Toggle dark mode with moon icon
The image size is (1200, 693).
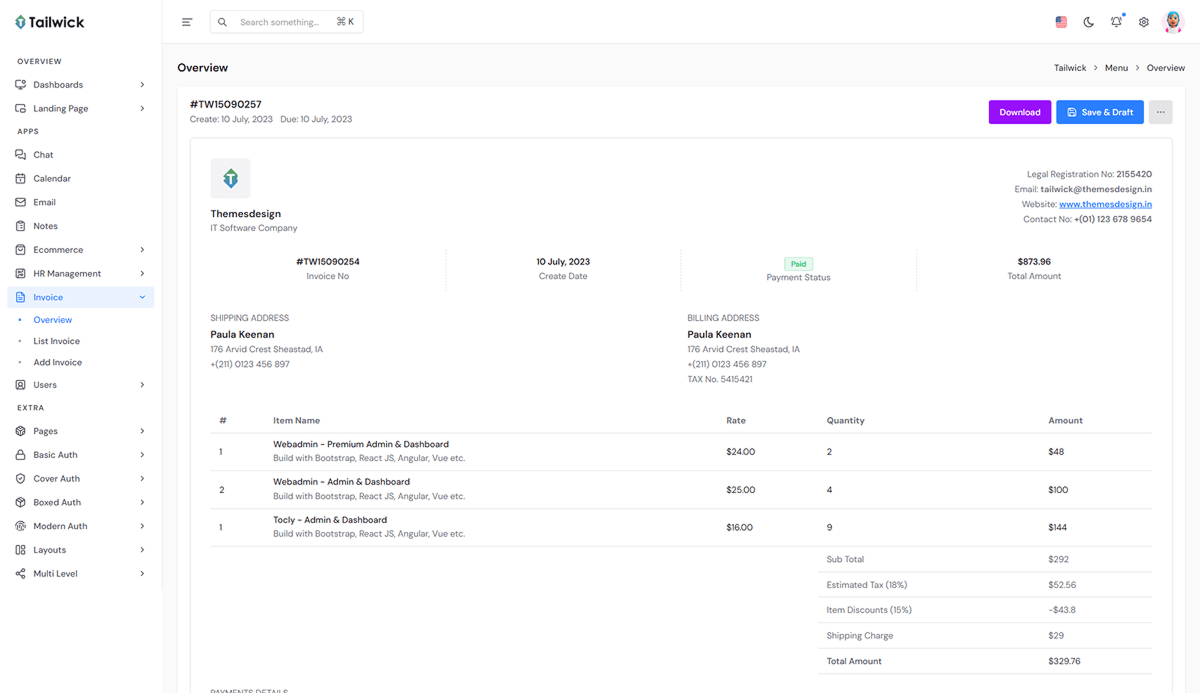pos(1089,22)
